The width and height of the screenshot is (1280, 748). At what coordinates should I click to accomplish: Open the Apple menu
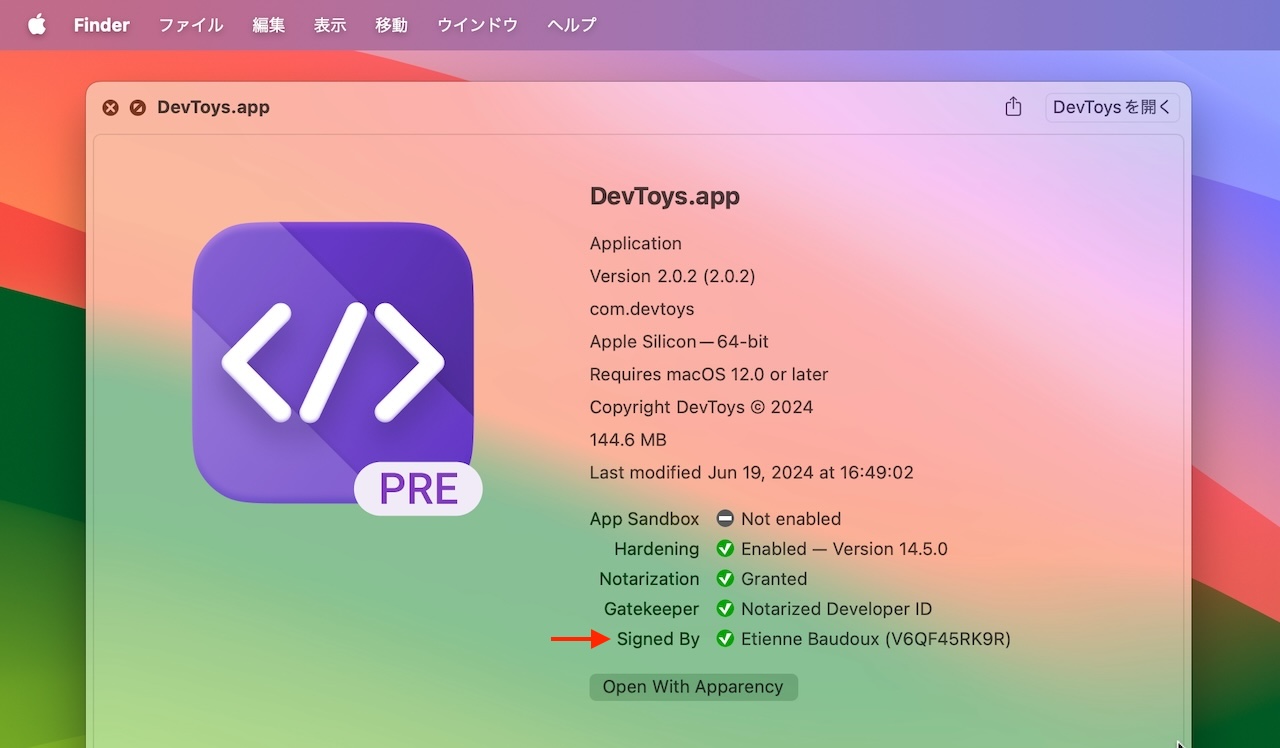[x=37, y=25]
